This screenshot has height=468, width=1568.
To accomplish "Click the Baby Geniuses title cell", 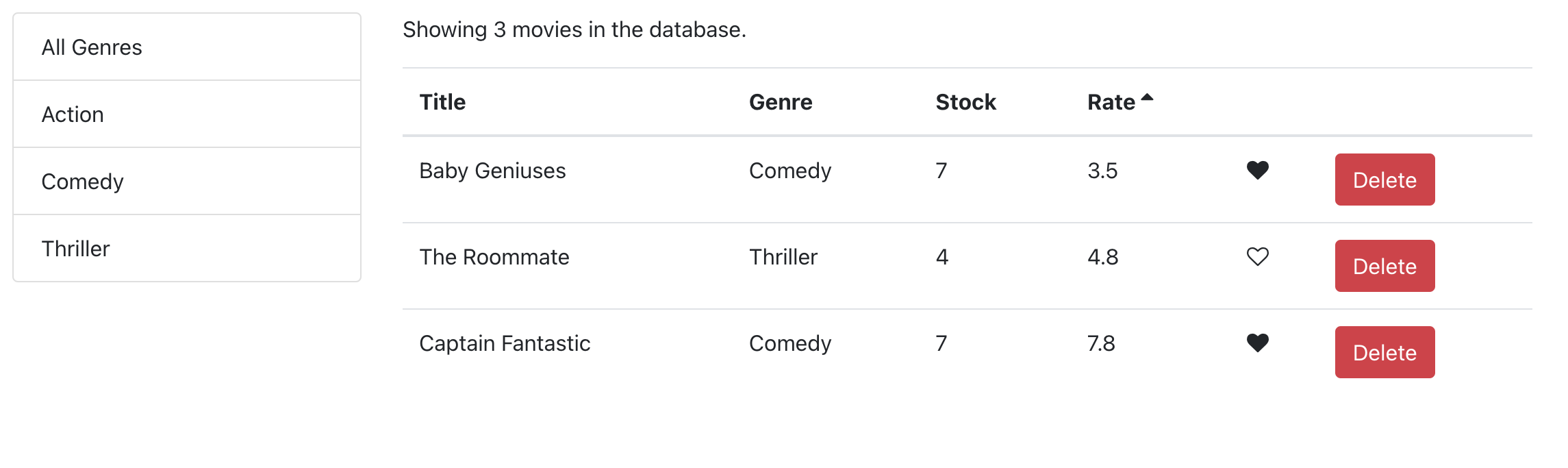I will [492, 171].
